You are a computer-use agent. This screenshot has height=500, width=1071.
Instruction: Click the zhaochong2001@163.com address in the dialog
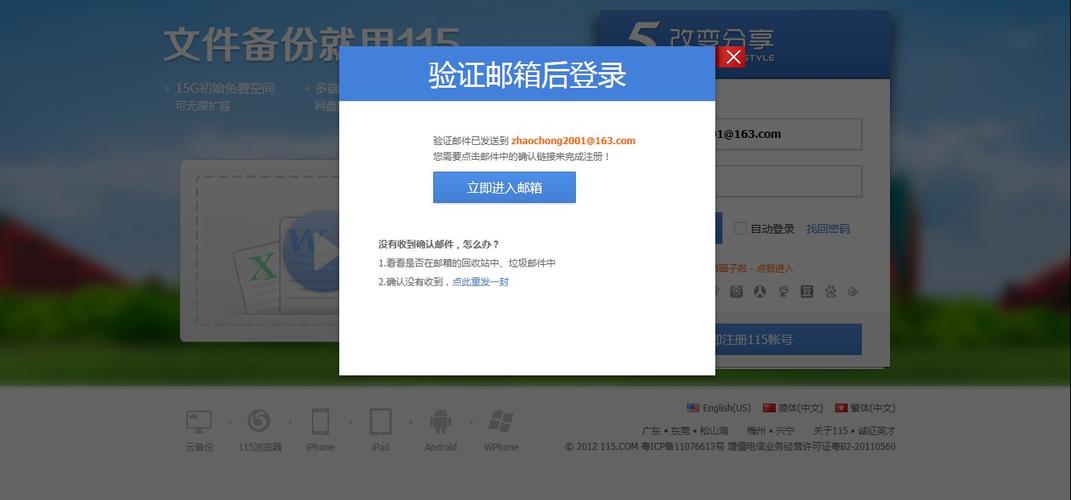click(x=573, y=141)
